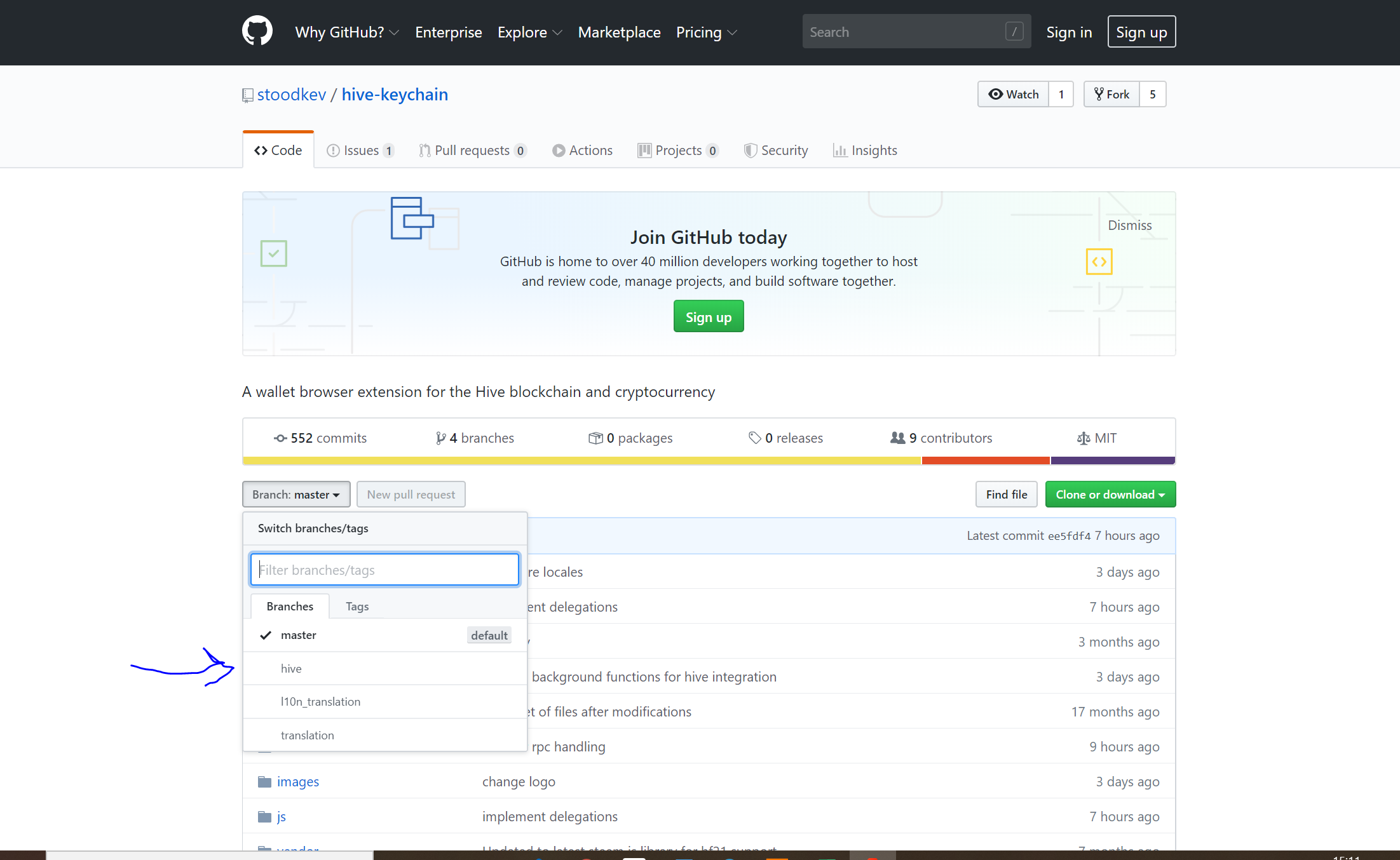Image resolution: width=1400 pixels, height=860 pixels.
Task: Open the Pull requests tab
Action: [x=472, y=151]
